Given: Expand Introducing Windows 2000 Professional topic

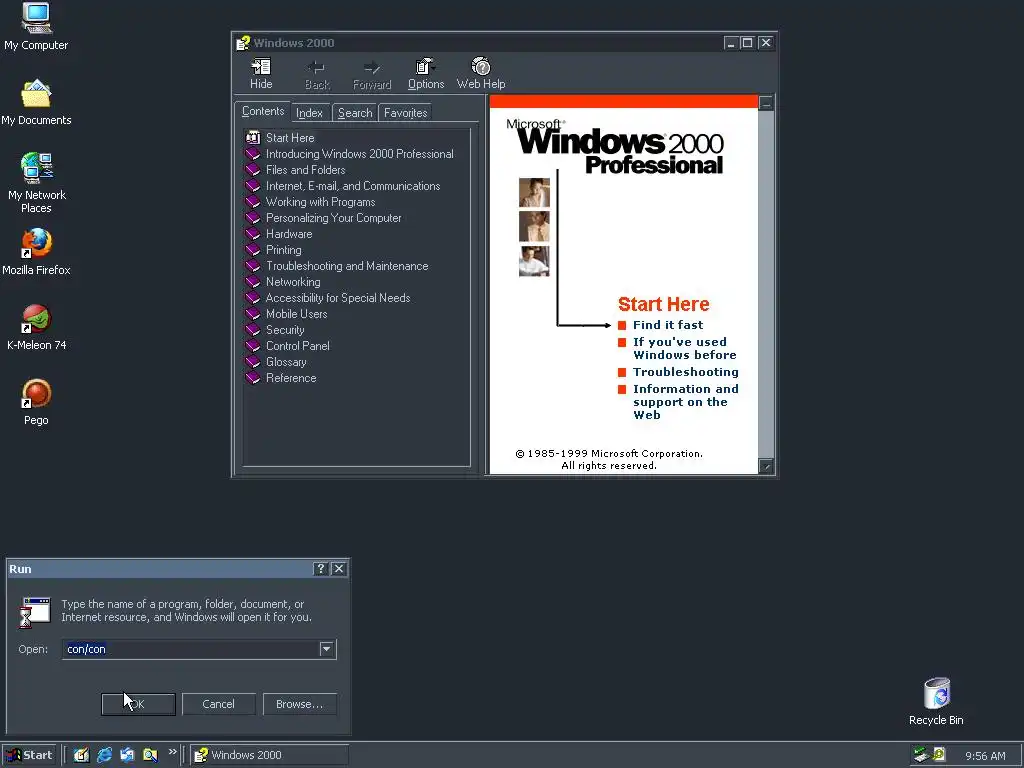Looking at the screenshot, I should tap(359, 154).
